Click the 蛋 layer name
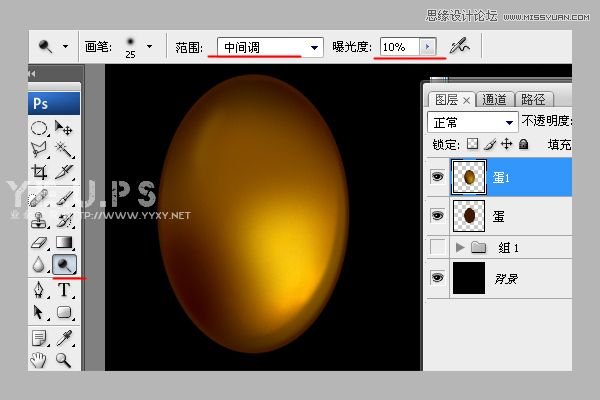This screenshot has height=400, width=600. coord(498,217)
